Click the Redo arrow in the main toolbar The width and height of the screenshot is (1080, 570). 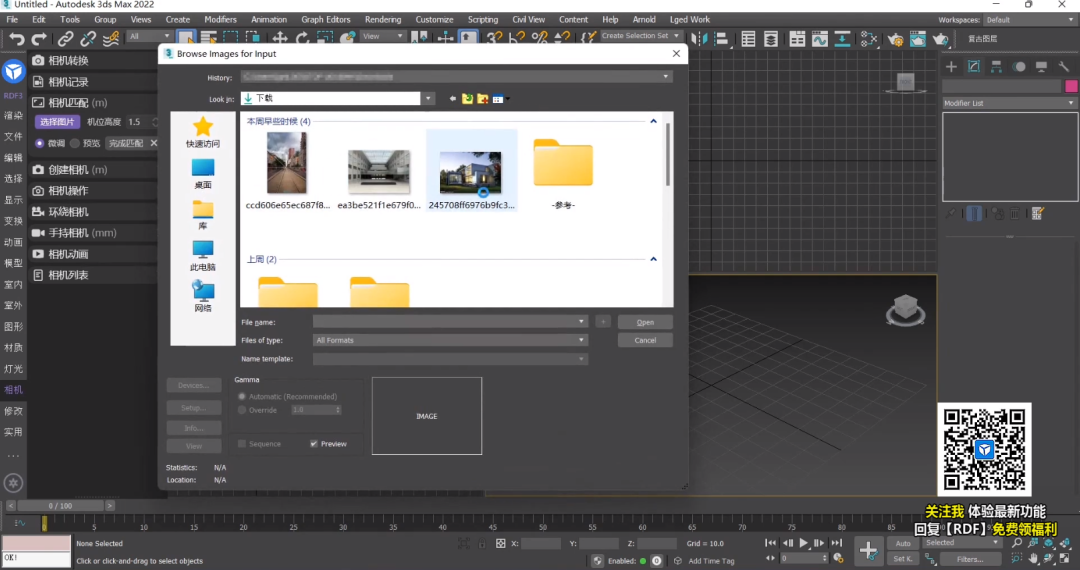[x=39, y=39]
